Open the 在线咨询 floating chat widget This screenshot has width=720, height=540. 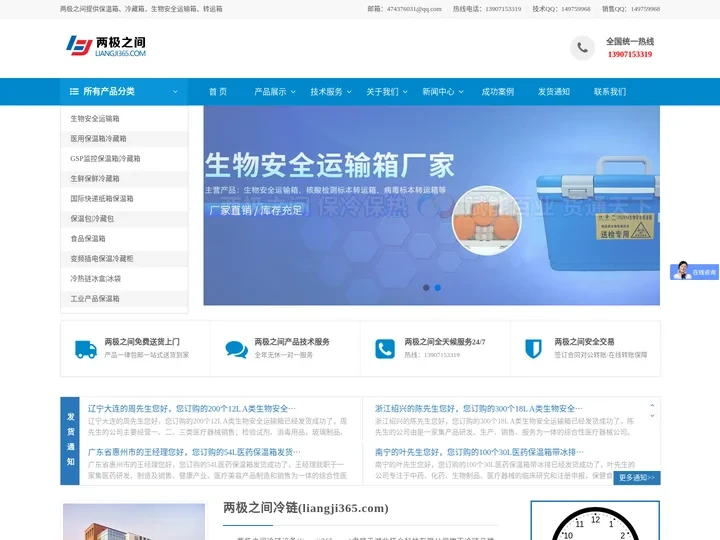[694, 272]
